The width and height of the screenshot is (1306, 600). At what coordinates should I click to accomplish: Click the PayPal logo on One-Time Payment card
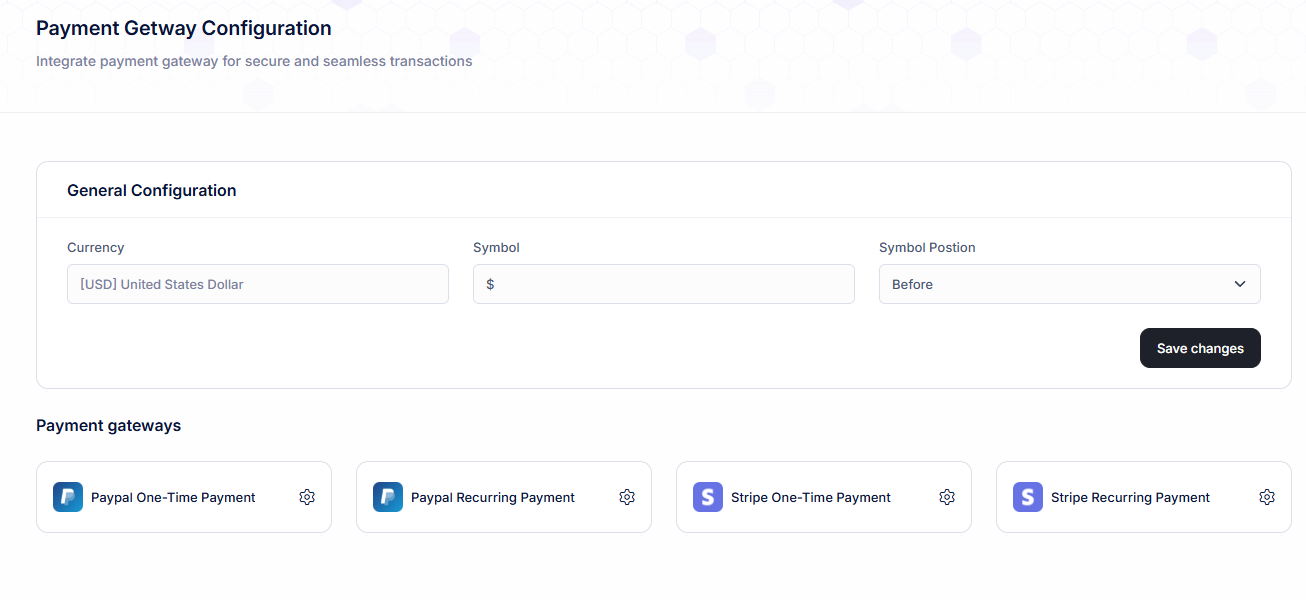pos(68,497)
